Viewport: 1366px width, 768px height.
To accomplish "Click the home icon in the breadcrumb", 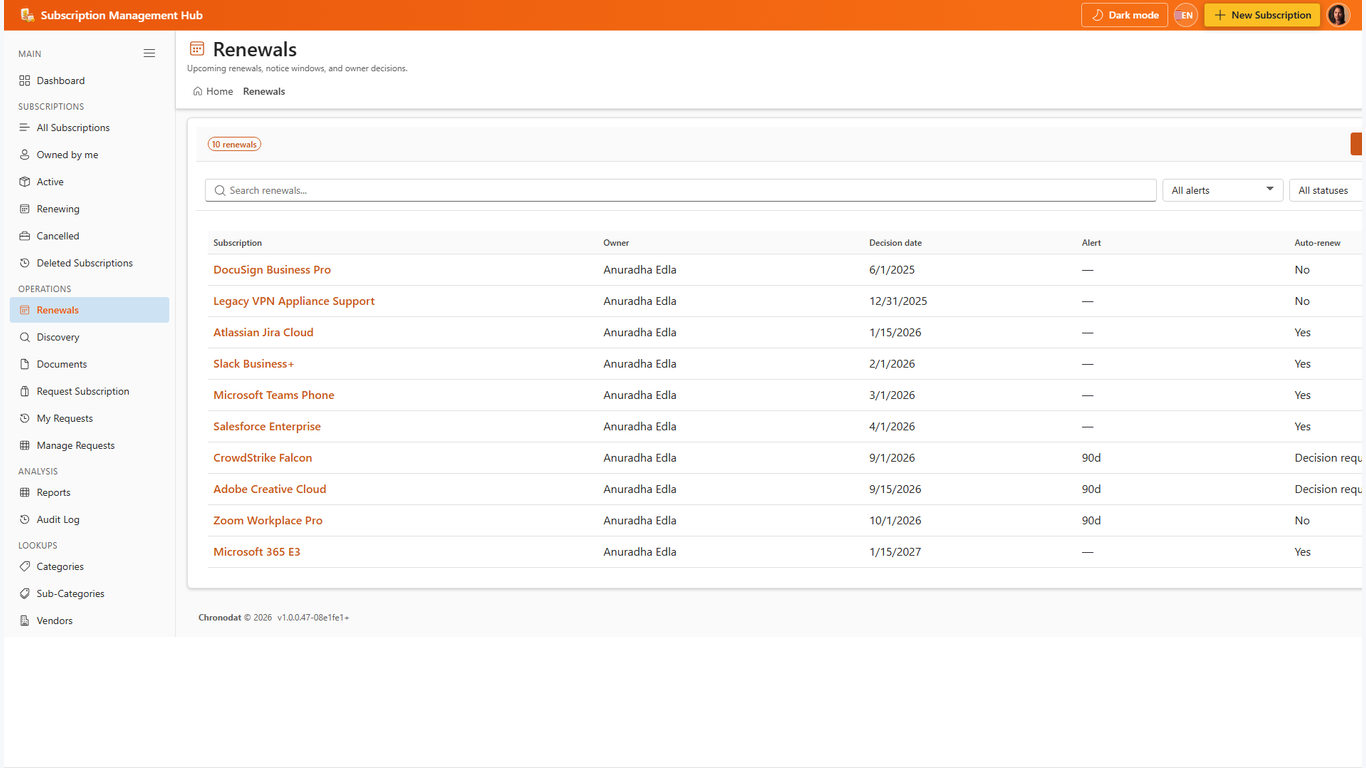I will [x=198, y=91].
